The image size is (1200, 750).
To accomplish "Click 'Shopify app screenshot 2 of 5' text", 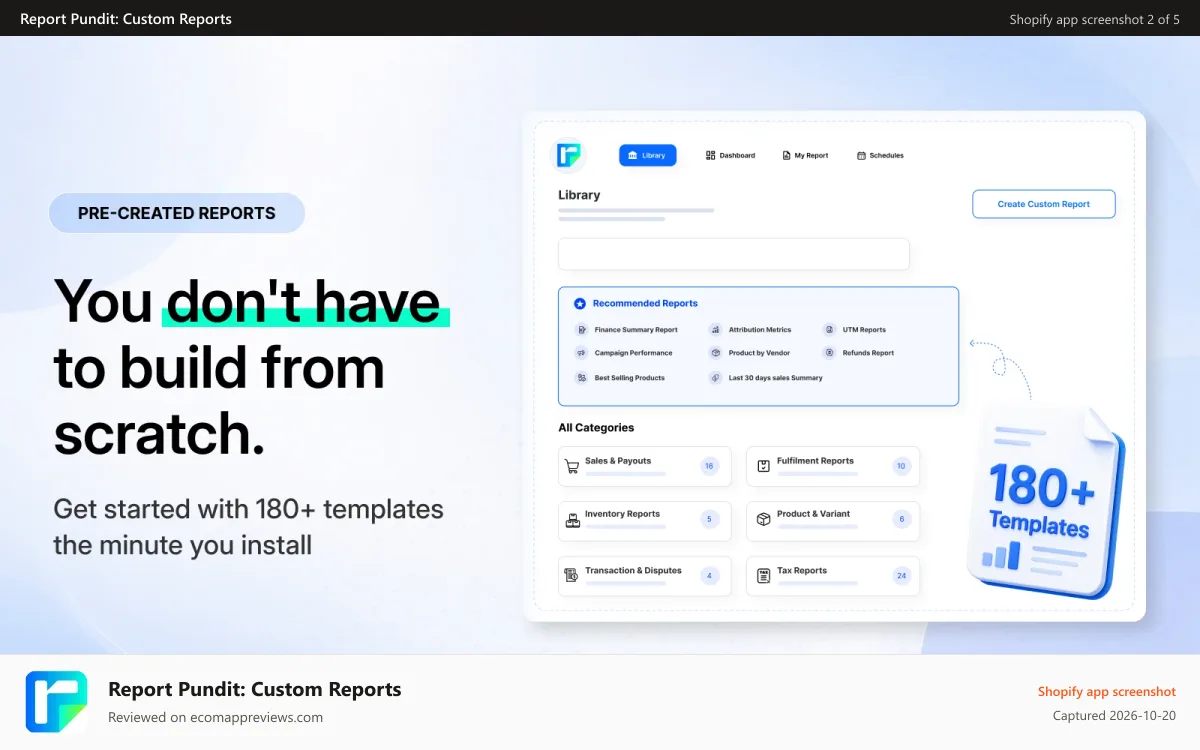I will [x=1095, y=19].
